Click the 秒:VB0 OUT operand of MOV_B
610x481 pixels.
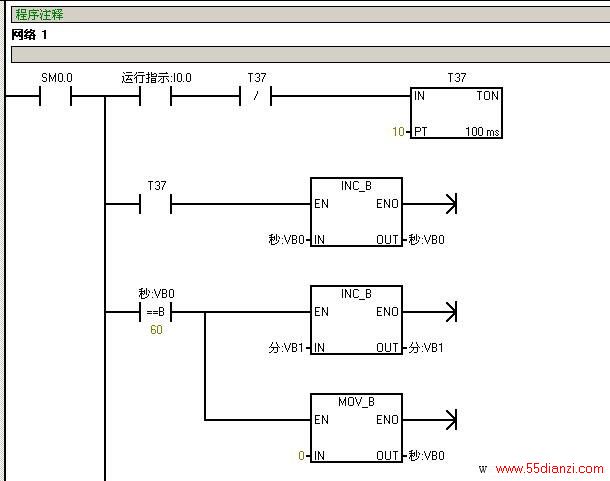tap(426, 456)
